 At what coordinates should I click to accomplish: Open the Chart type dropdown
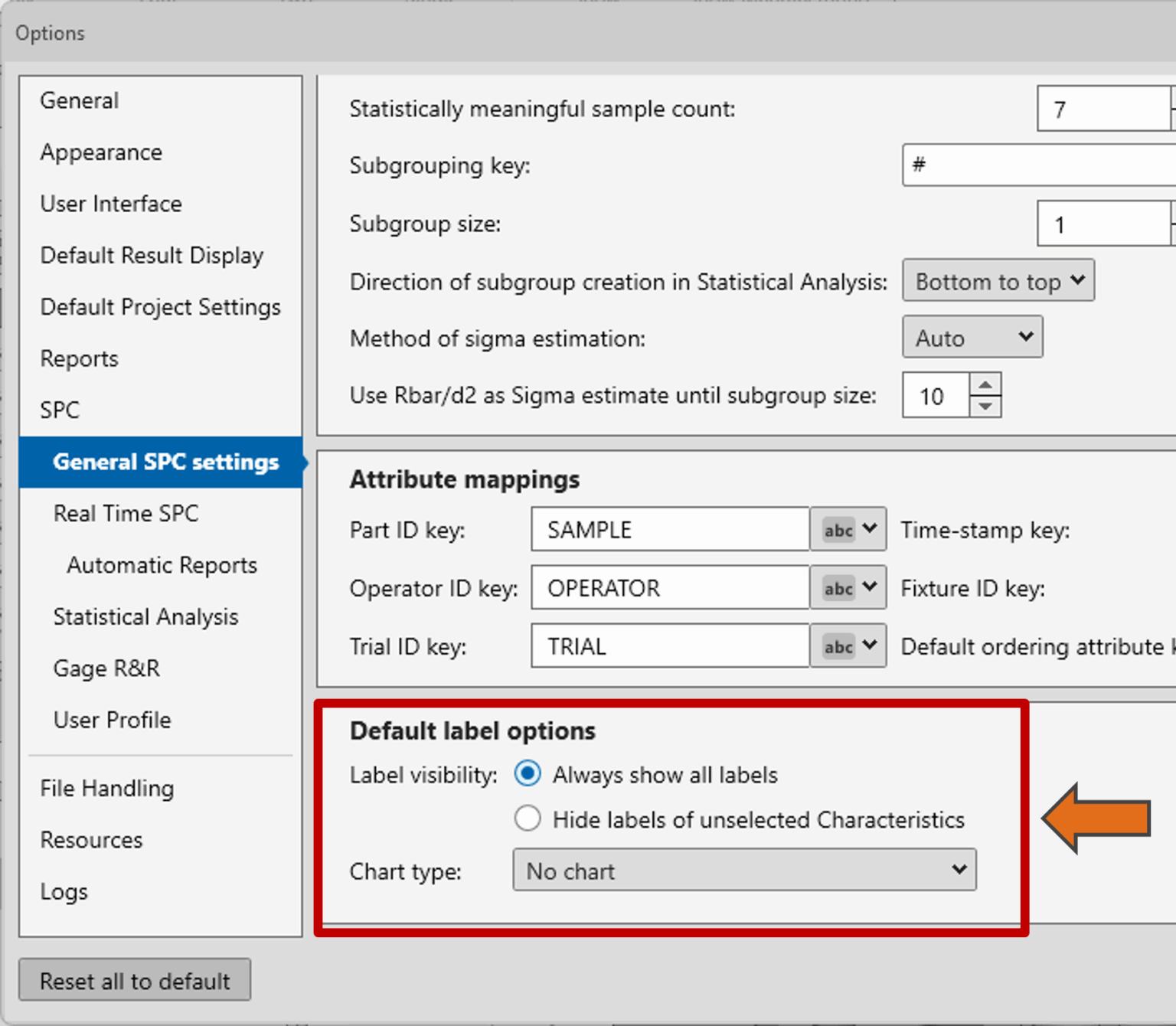[x=744, y=871]
